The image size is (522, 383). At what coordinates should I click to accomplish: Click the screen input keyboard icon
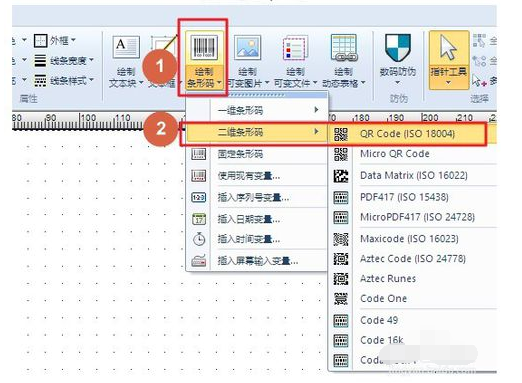[x=199, y=261]
